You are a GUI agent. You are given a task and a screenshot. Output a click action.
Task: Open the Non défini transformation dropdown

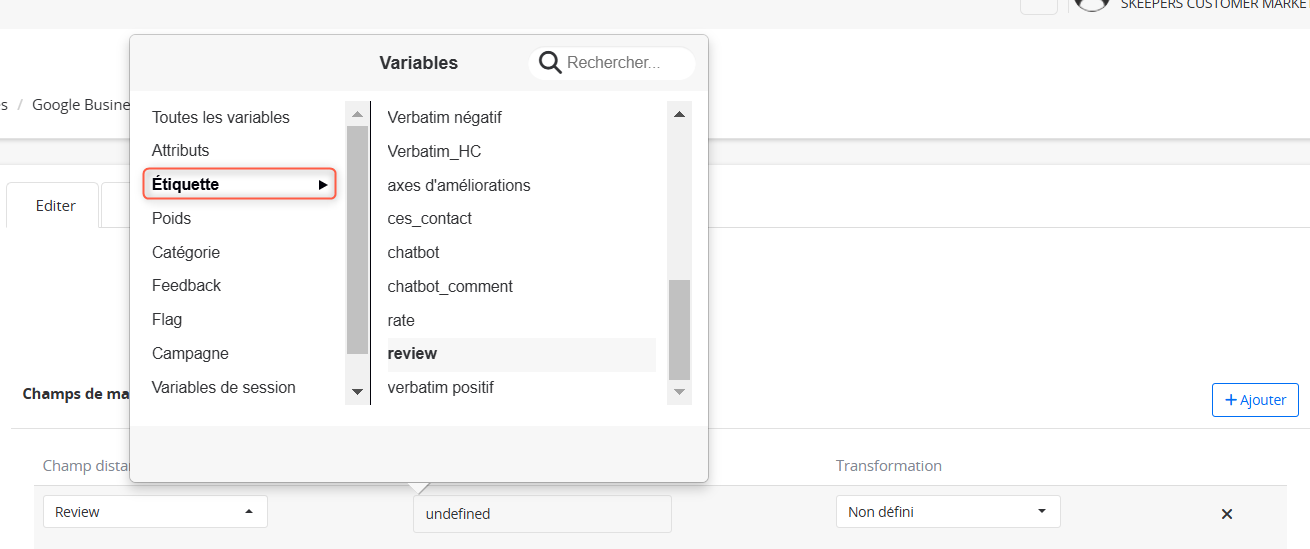pyautogui.click(x=948, y=512)
